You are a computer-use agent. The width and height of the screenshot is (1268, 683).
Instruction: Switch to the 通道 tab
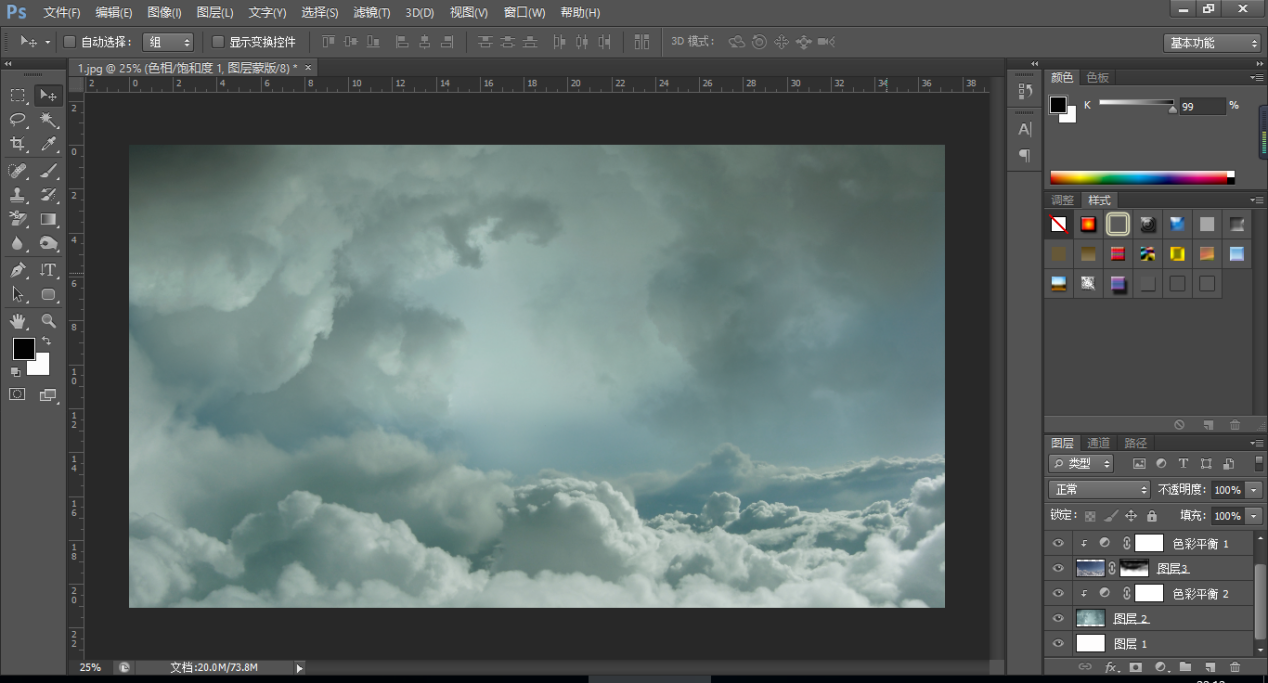click(x=1098, y=443)
